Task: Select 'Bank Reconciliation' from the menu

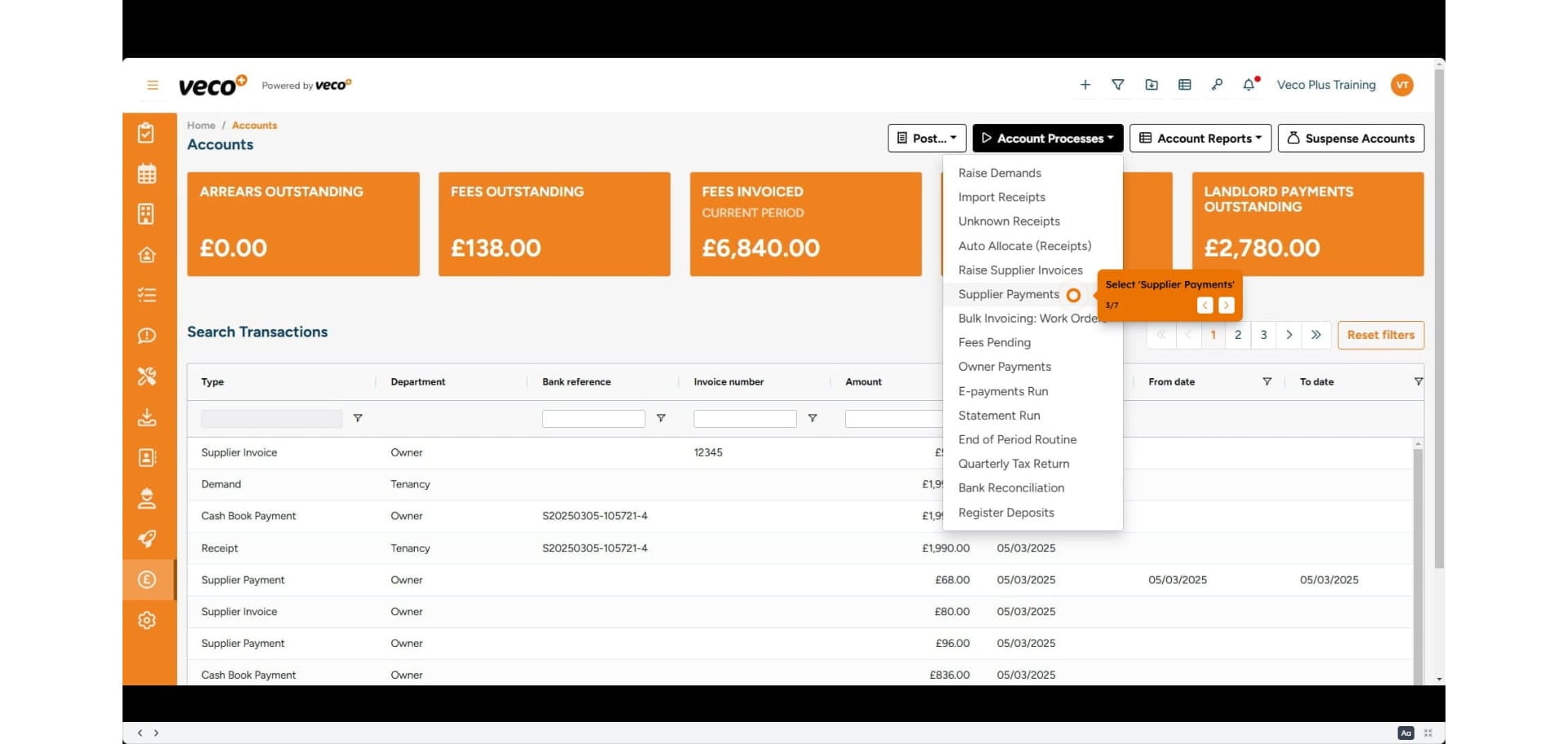Action: pyautogui.click(x=1032, y=488)
